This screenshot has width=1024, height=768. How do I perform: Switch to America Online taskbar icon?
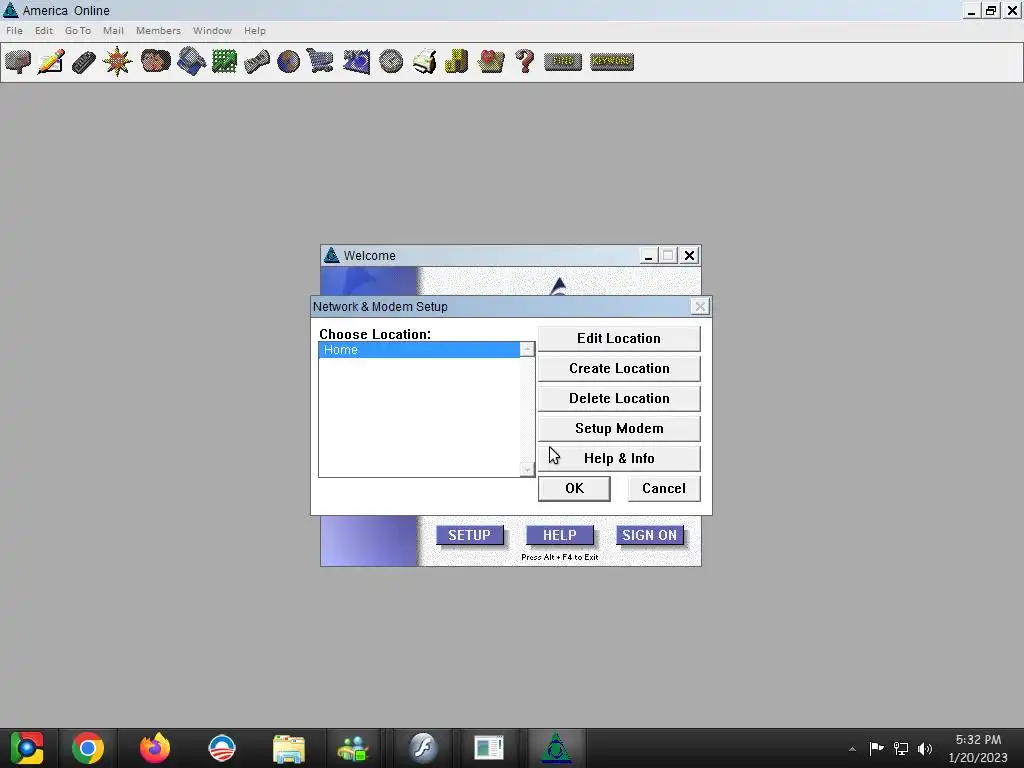point(556,748)
